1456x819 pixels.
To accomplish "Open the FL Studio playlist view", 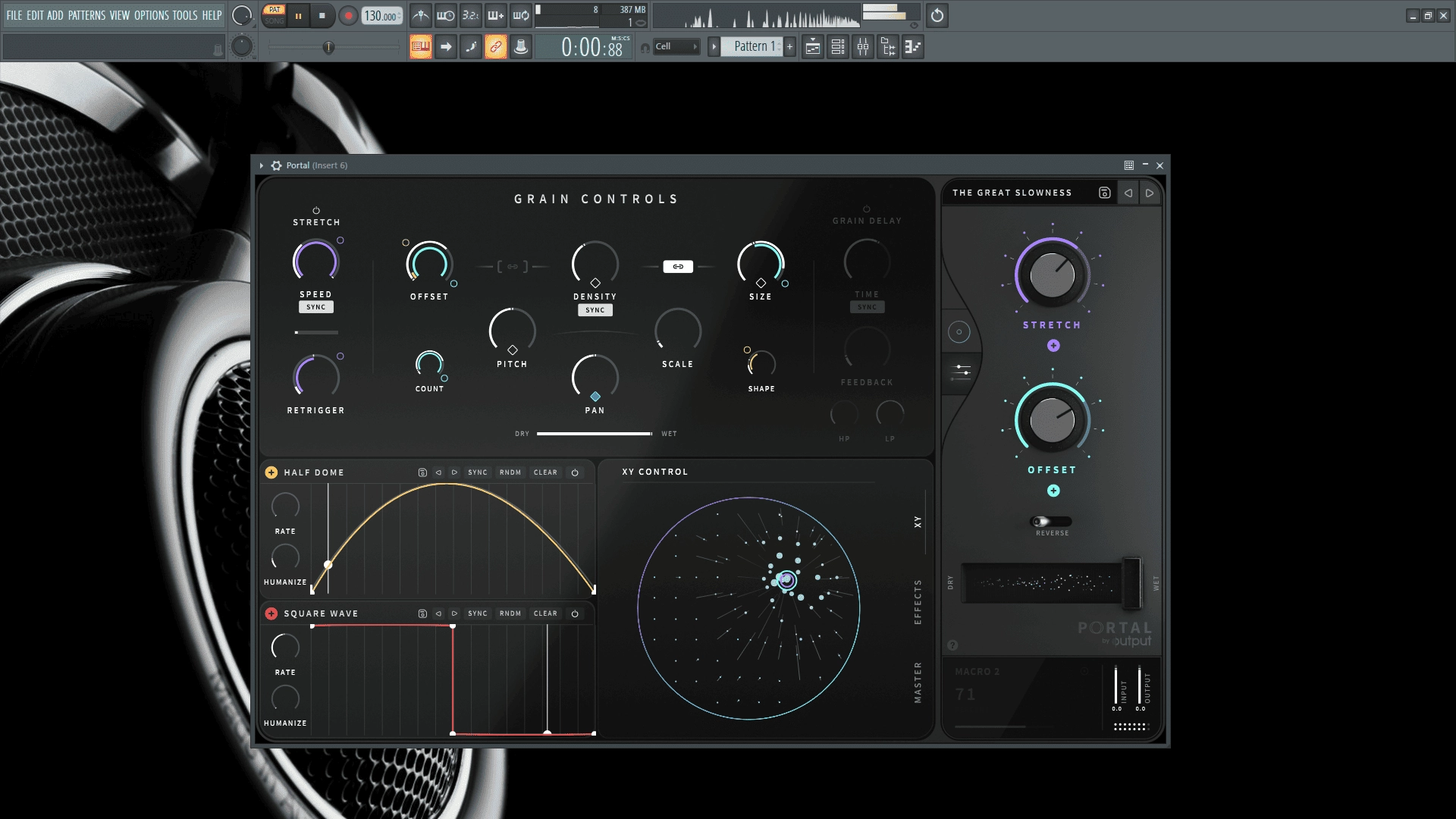I will click(812, 47).
